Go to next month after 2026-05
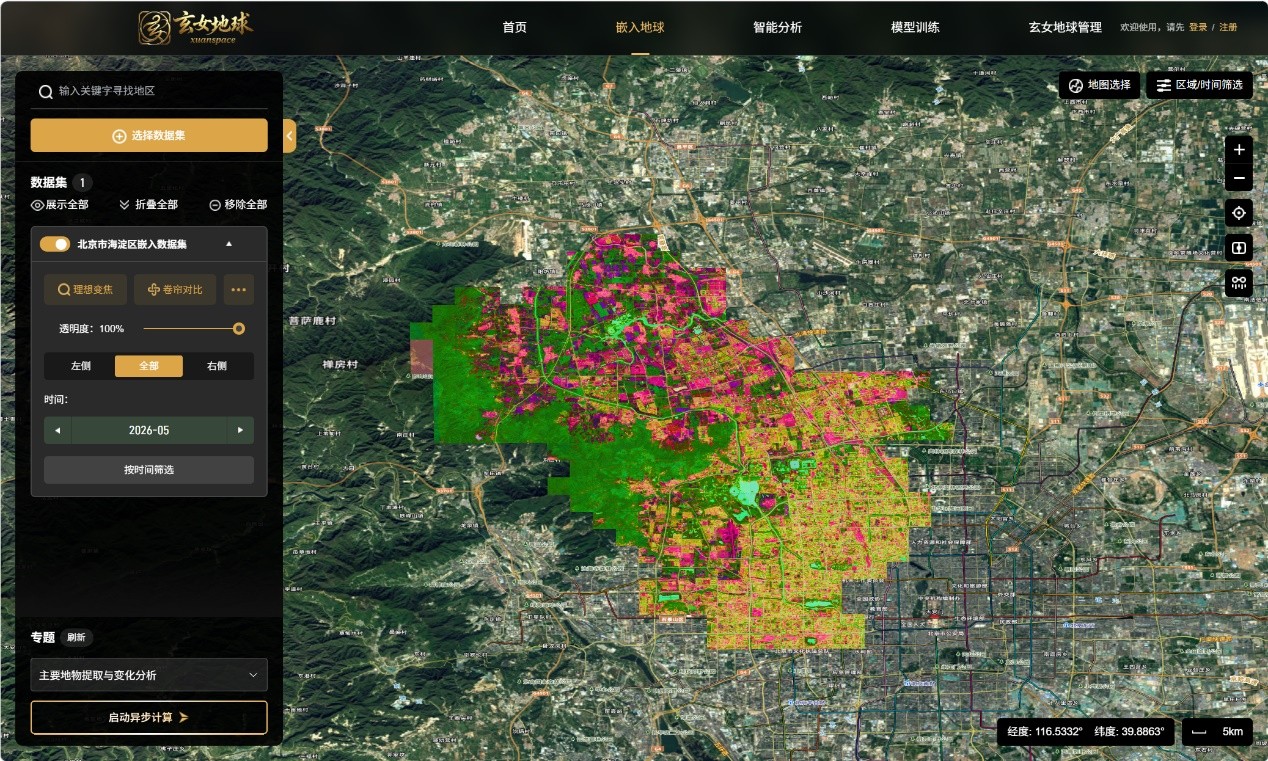Image resolution: width=1268 pixels, height=761 pixels. (240, 430)
